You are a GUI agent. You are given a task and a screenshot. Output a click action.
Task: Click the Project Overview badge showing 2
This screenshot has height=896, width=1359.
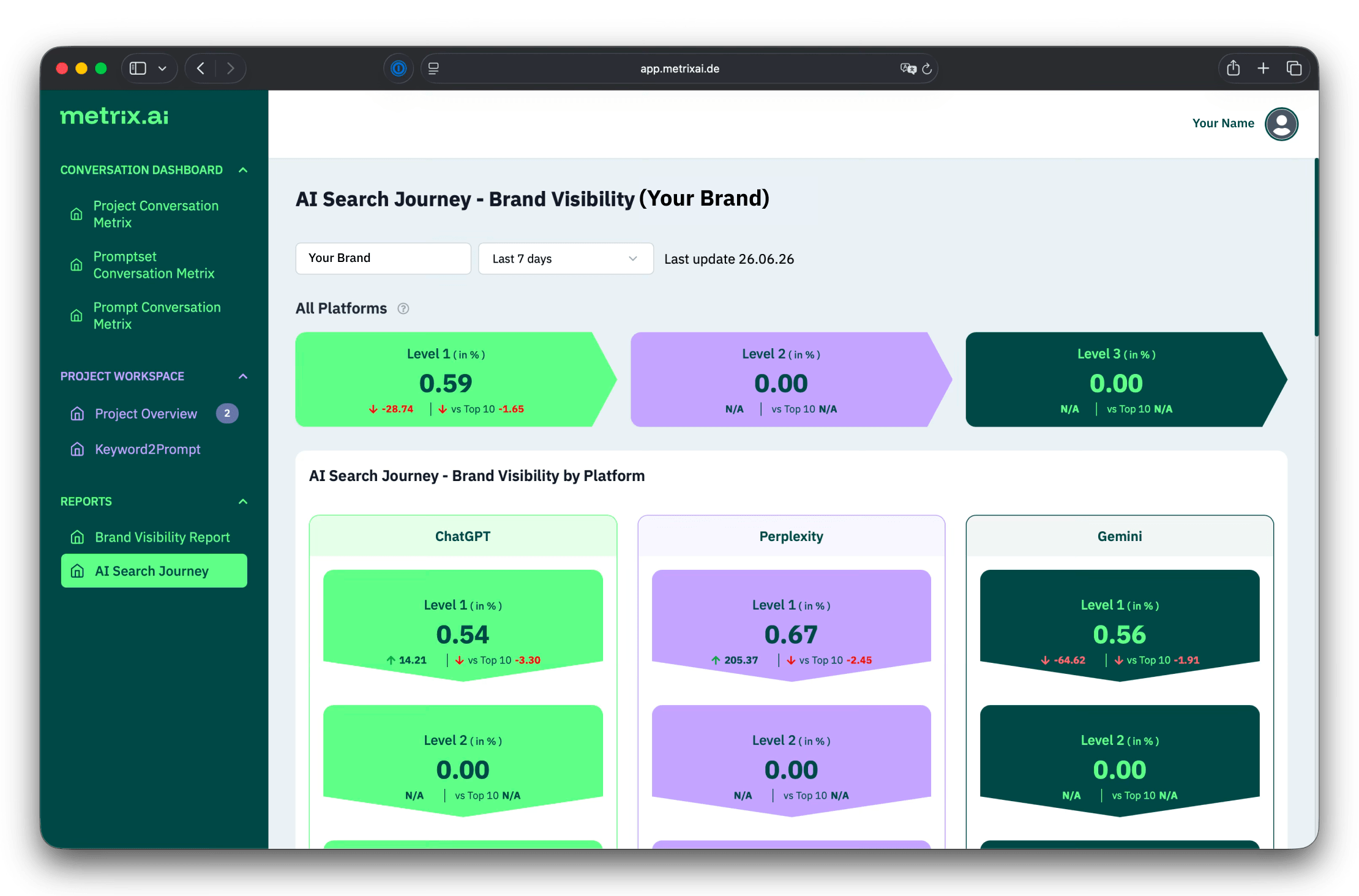click(227, 414)
